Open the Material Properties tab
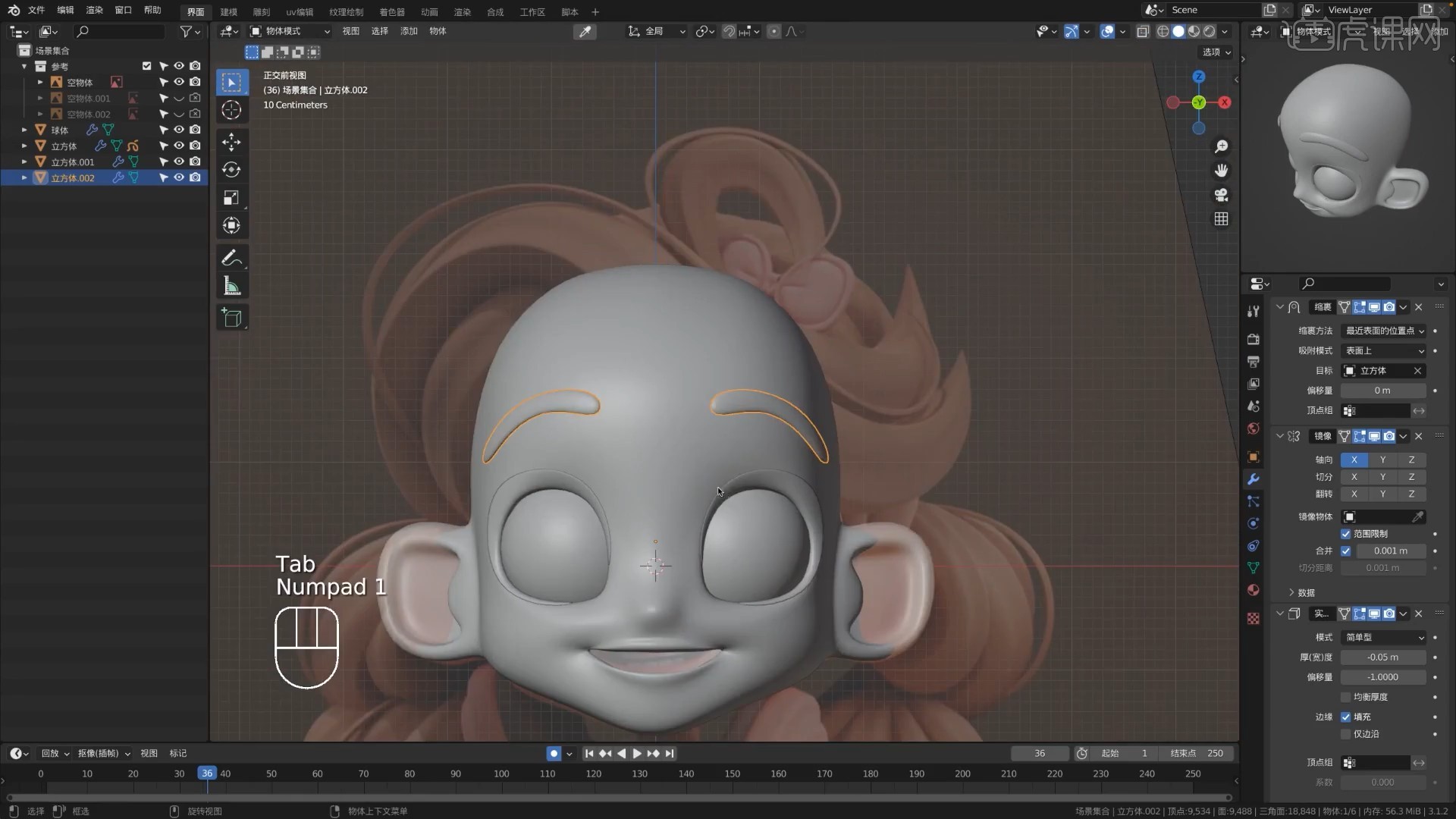The height and width of the screenshot is (819, 1456). 1253,589
